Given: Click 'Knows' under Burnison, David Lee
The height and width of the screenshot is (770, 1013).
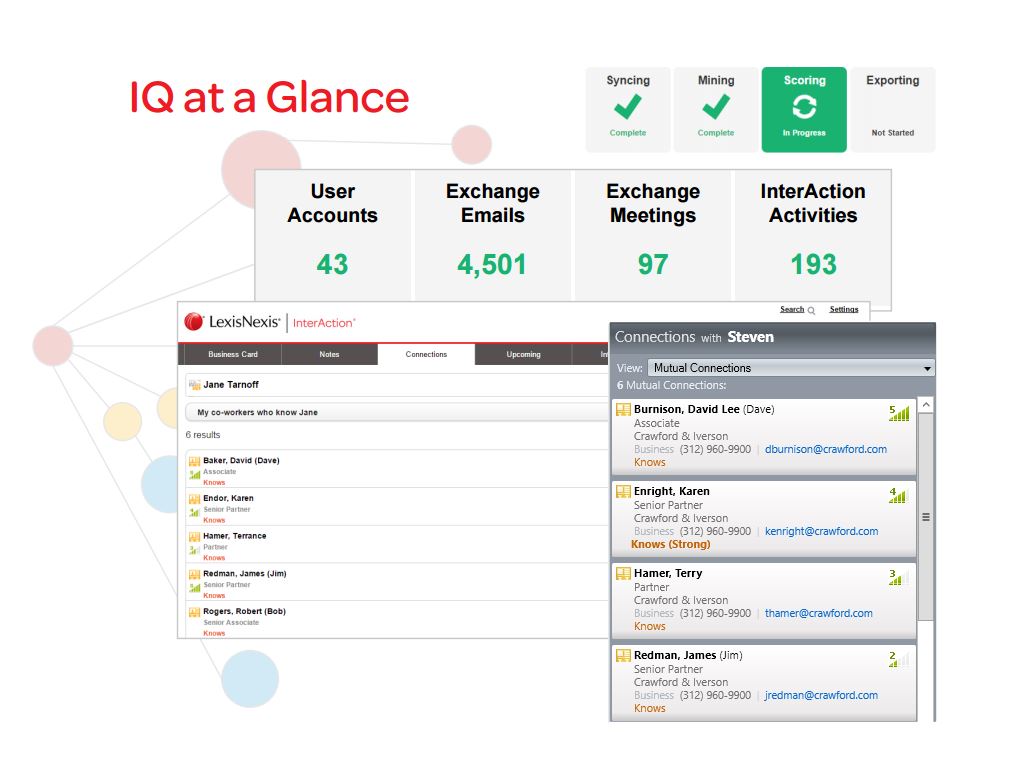Looking at the screenshot, I should 649,462.
